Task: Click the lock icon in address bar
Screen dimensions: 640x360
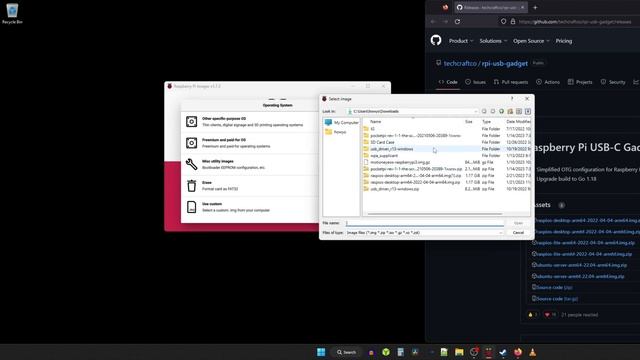Action: (x=513, y=22)
